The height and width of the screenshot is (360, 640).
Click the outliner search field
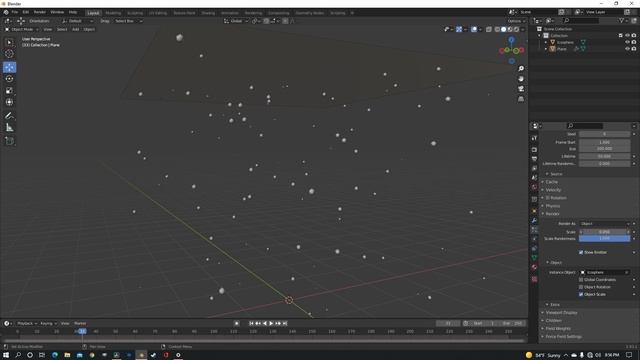[x=581, y=20]
